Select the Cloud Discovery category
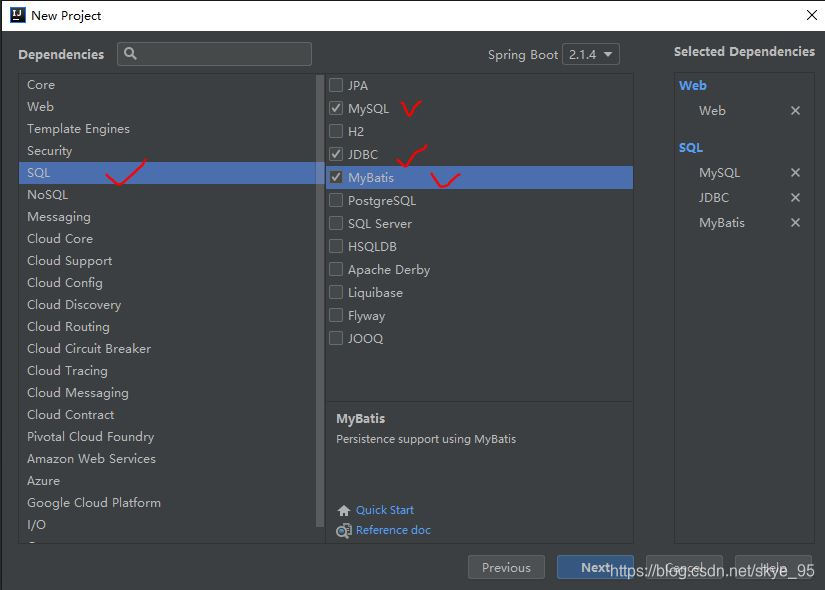825x590 pixels. click(x=167, y=305)
